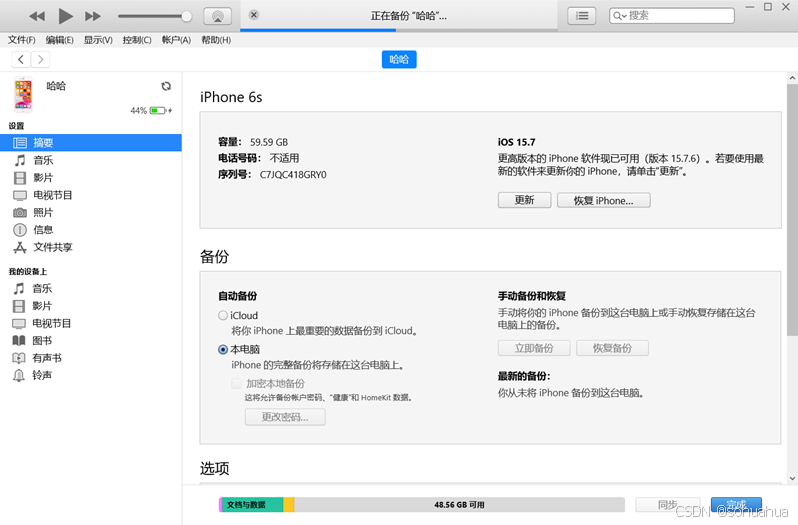Screen dimensions: 798x525
Task: Click the 恢复 iPhone... button
Action: pyautogui.click(x=604, y=200)
